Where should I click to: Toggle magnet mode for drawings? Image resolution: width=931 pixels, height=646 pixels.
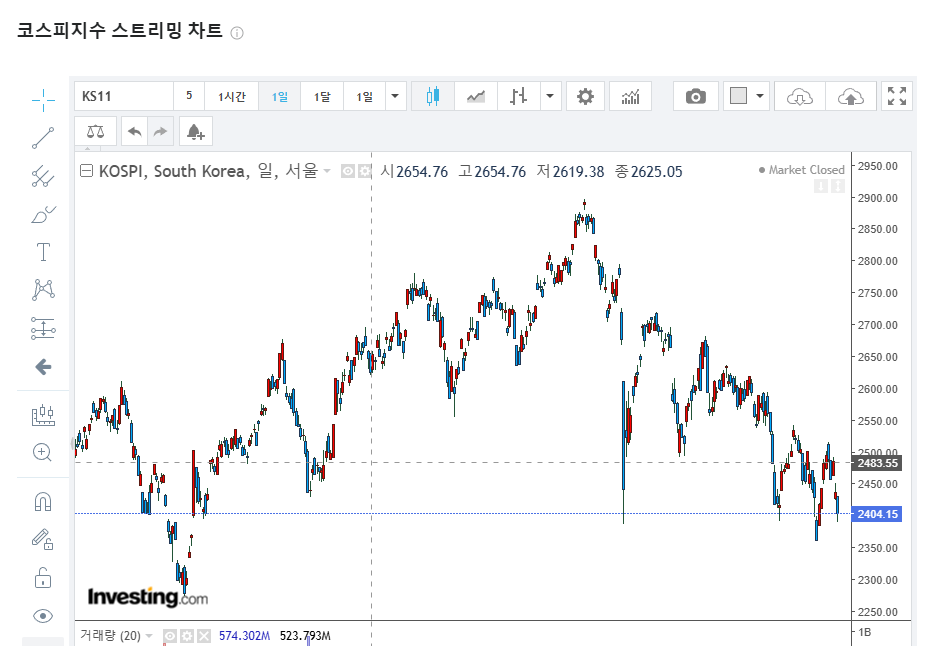tap(43, 501)
